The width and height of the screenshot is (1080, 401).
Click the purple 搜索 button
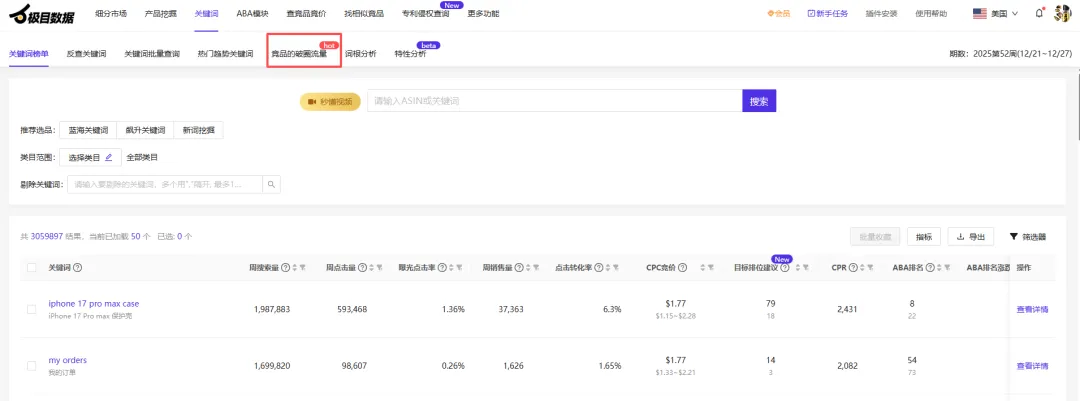759,102
